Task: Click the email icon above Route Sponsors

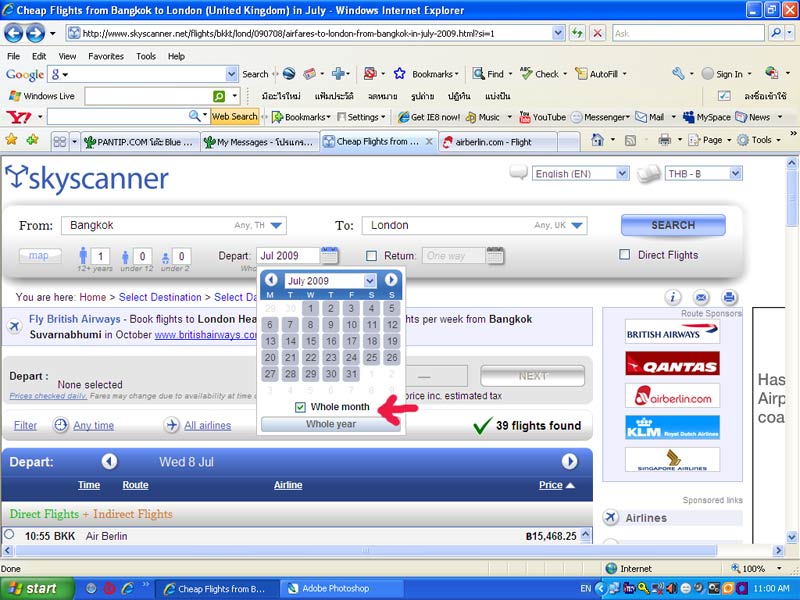Action: [701, 297]
